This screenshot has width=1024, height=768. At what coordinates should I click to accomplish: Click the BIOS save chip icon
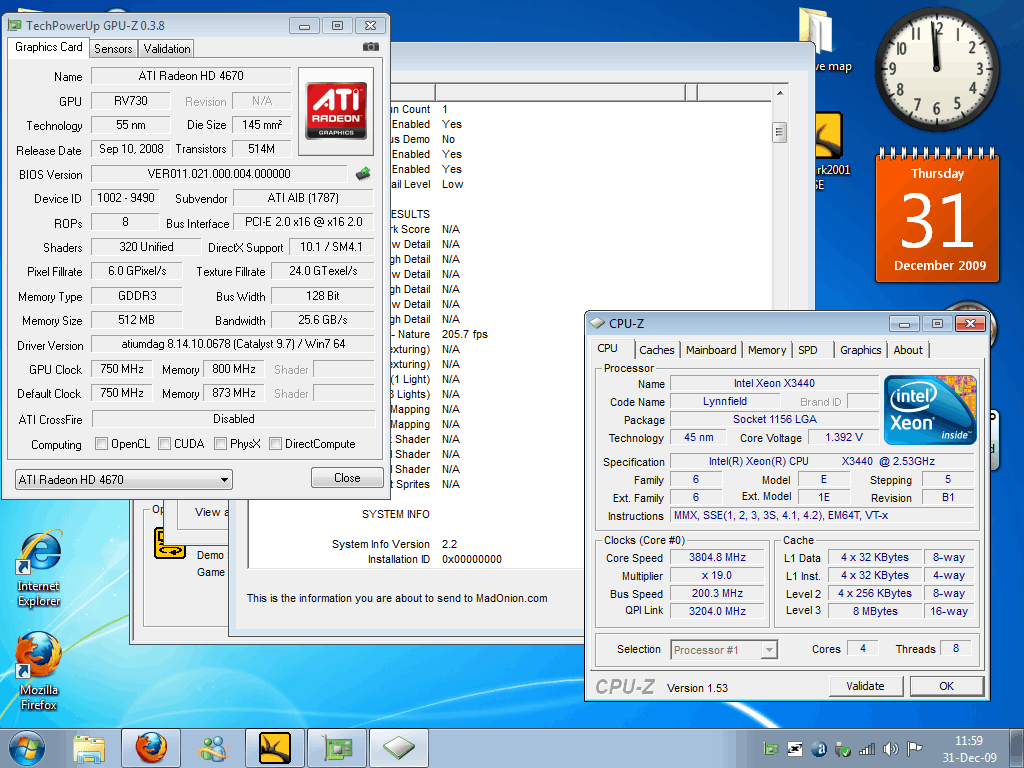(363, 174)
